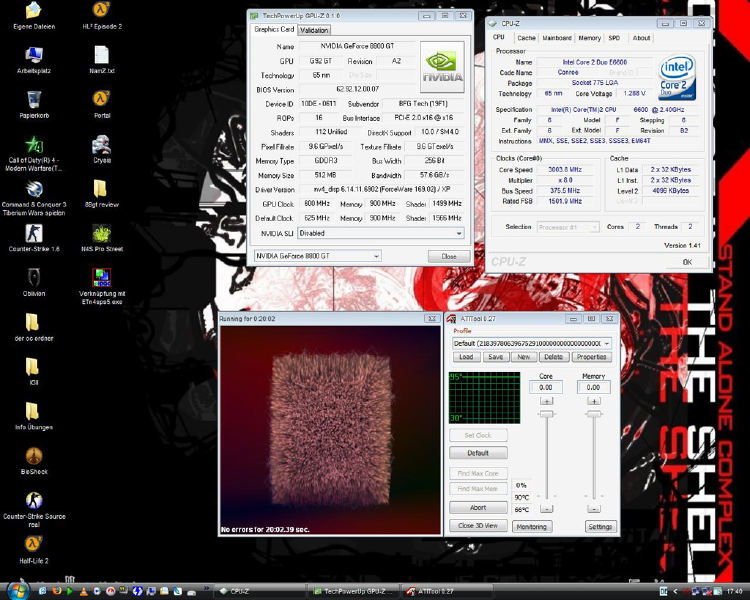
Task: Increase Memory clock with plus button
Action: 594,401
